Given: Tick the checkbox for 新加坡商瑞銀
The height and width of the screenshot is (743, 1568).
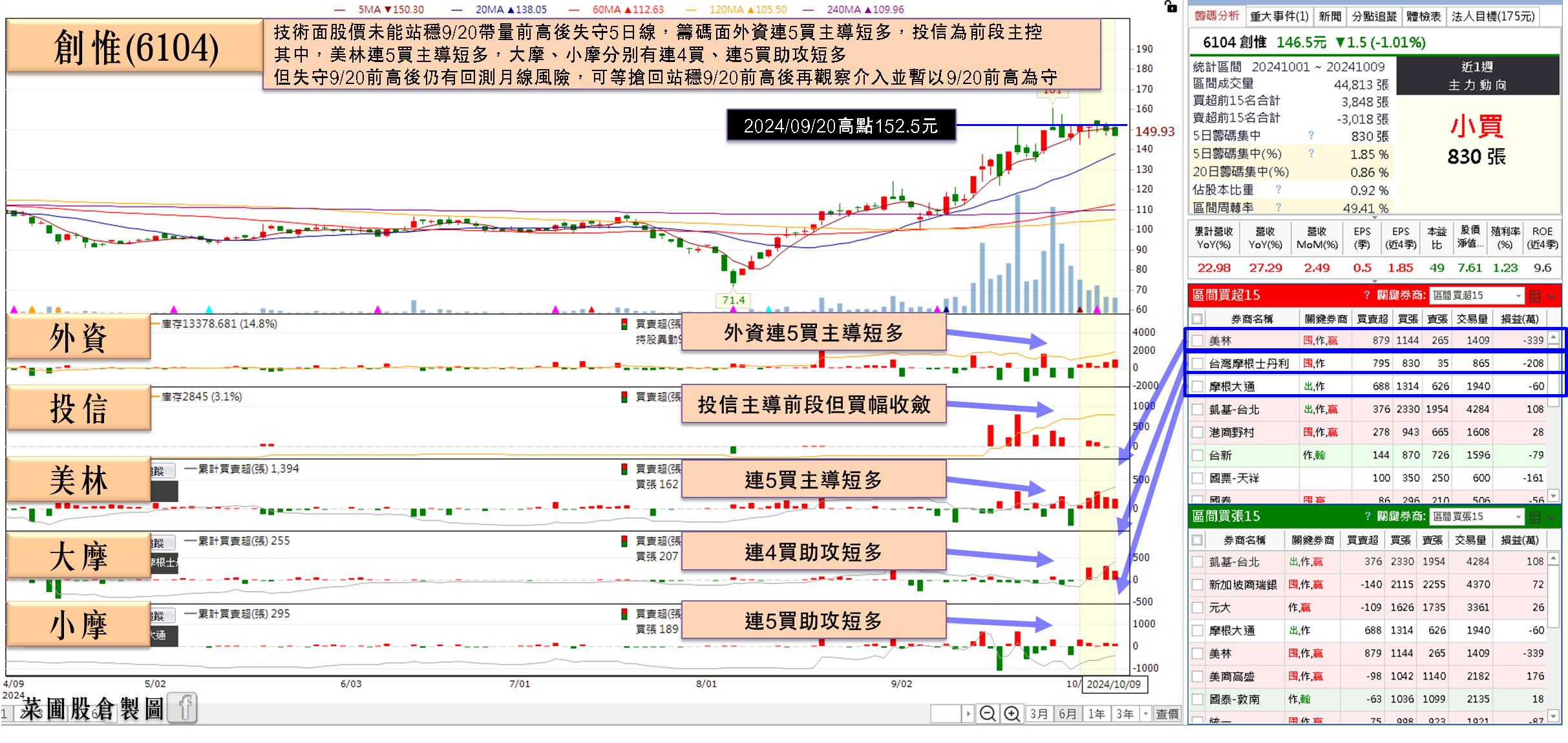Looking at the screenshot, I should pyautogui.click(x=1198, y=585).
